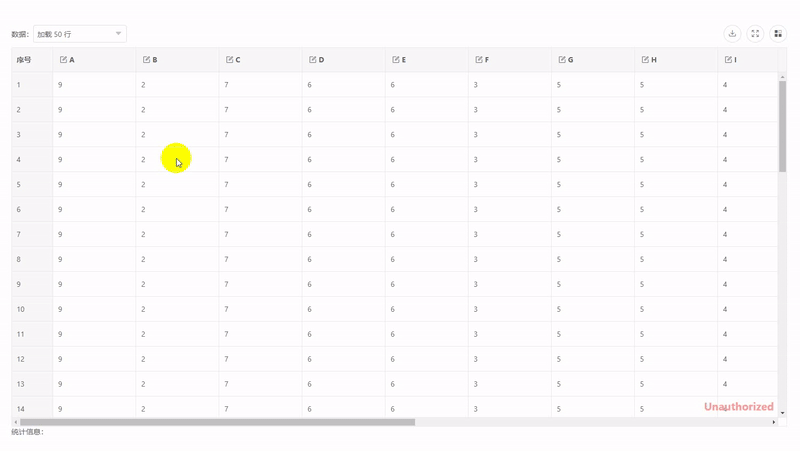Image resolution: width=800 pixels, height=451 pixels.
Task: Click the edit icon in column F header
Action: (x=479, y=60)
